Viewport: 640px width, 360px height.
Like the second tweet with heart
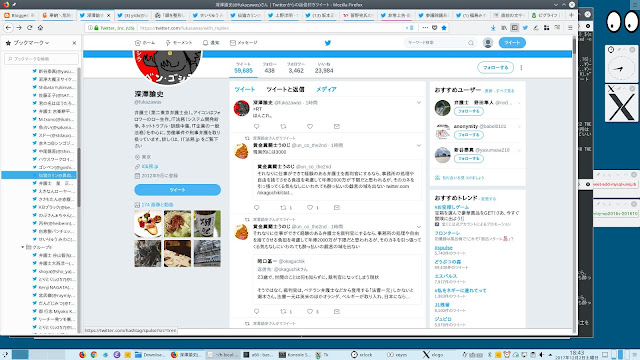[310, 208]
